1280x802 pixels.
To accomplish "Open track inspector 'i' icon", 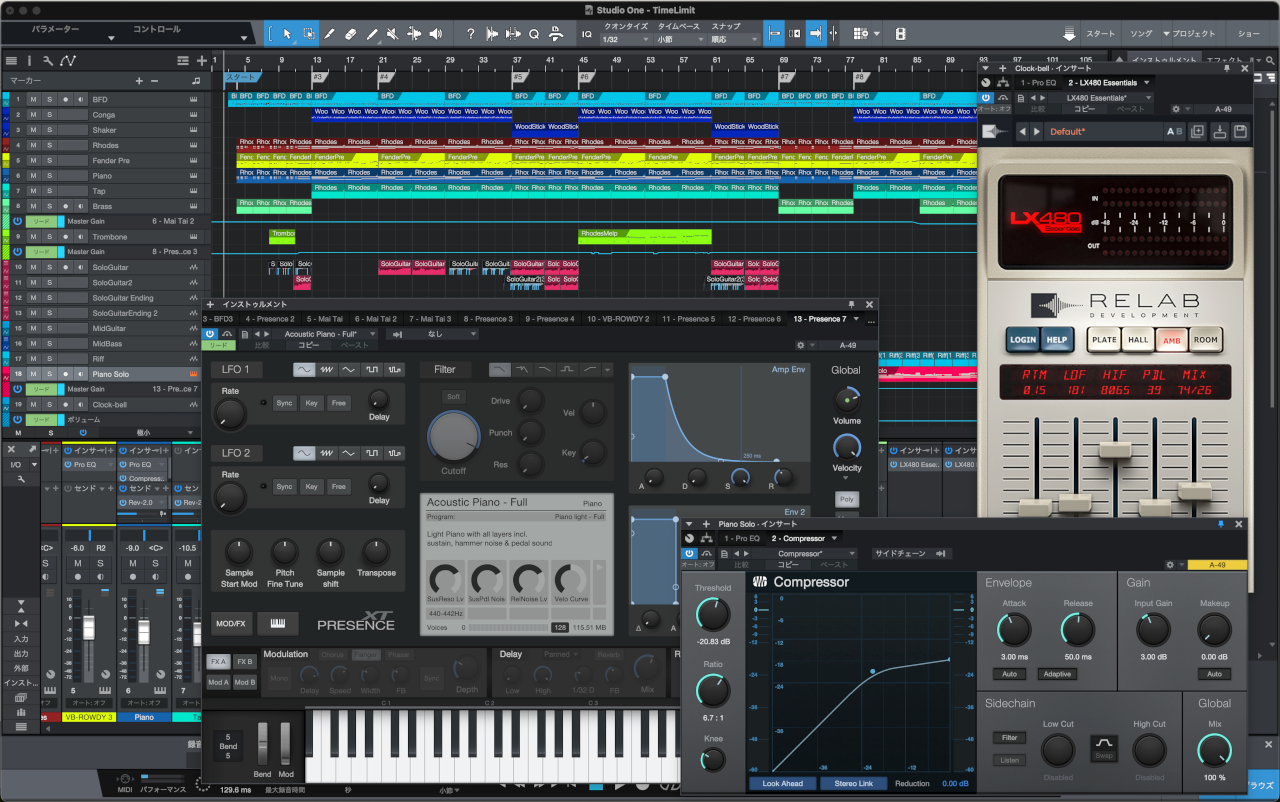I will coord(29,61).
